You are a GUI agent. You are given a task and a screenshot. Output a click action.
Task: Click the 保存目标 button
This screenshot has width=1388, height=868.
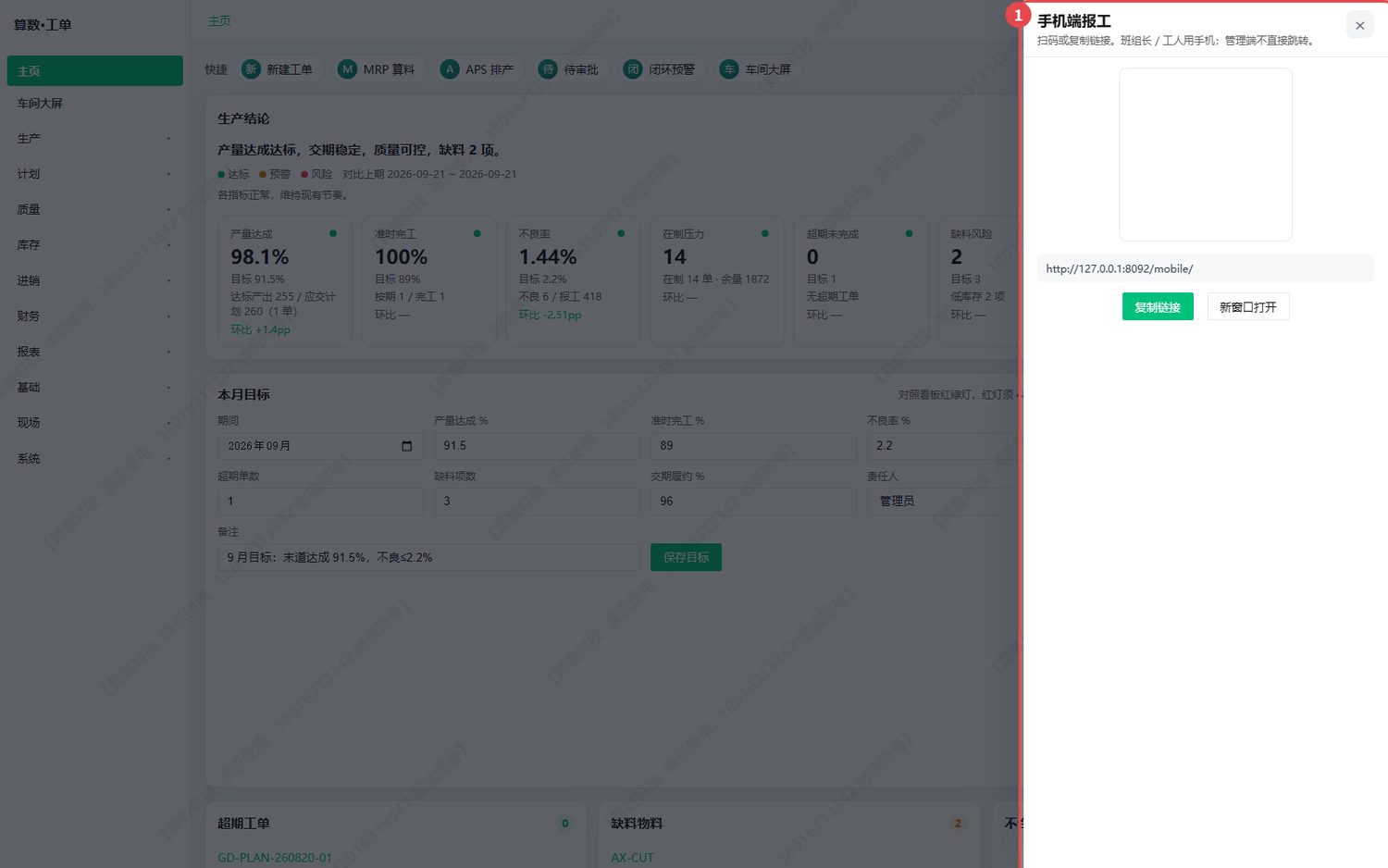click(x=686, y=557)
